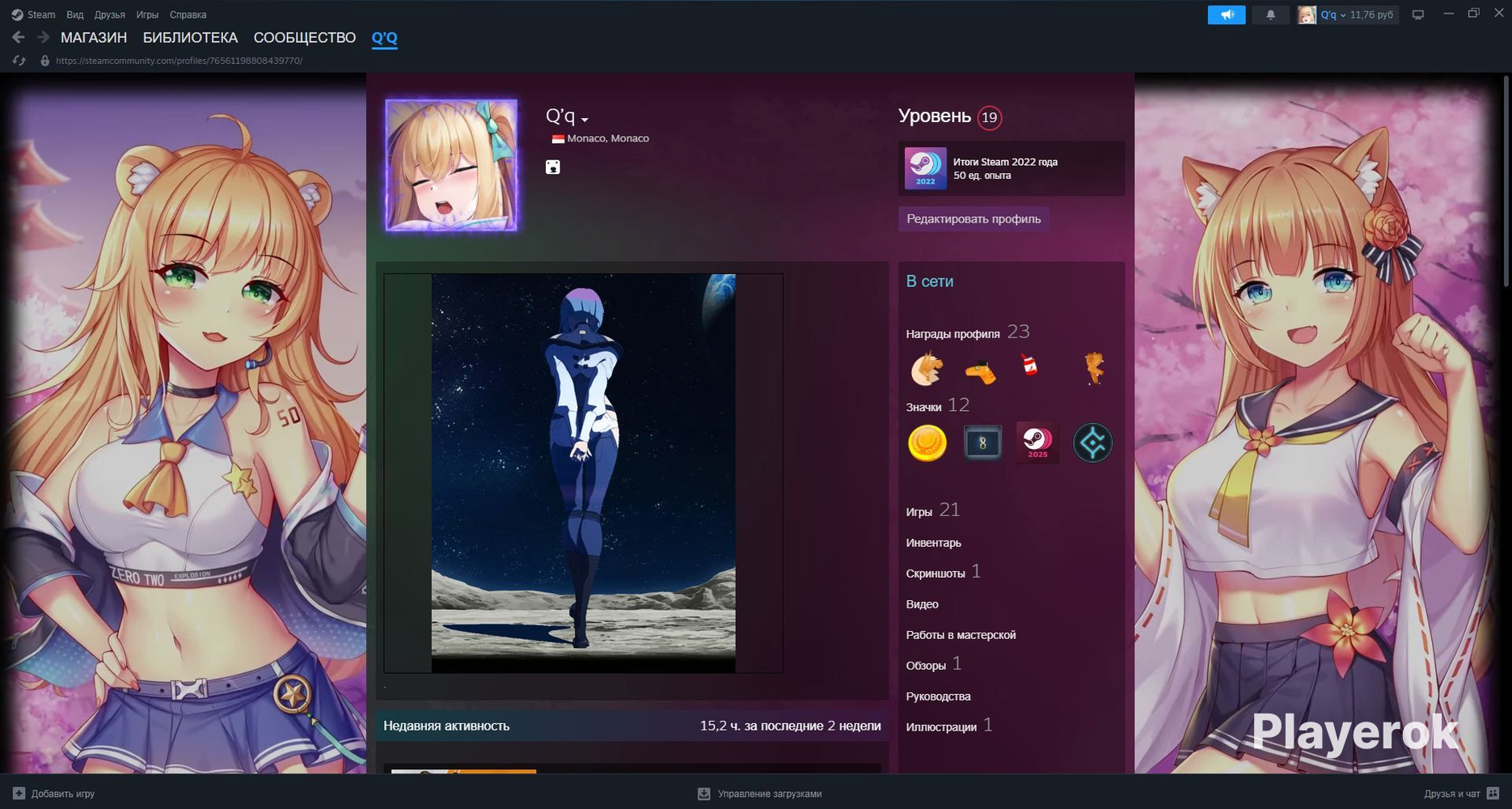Click the Monaco, Monaco location text

608,138
